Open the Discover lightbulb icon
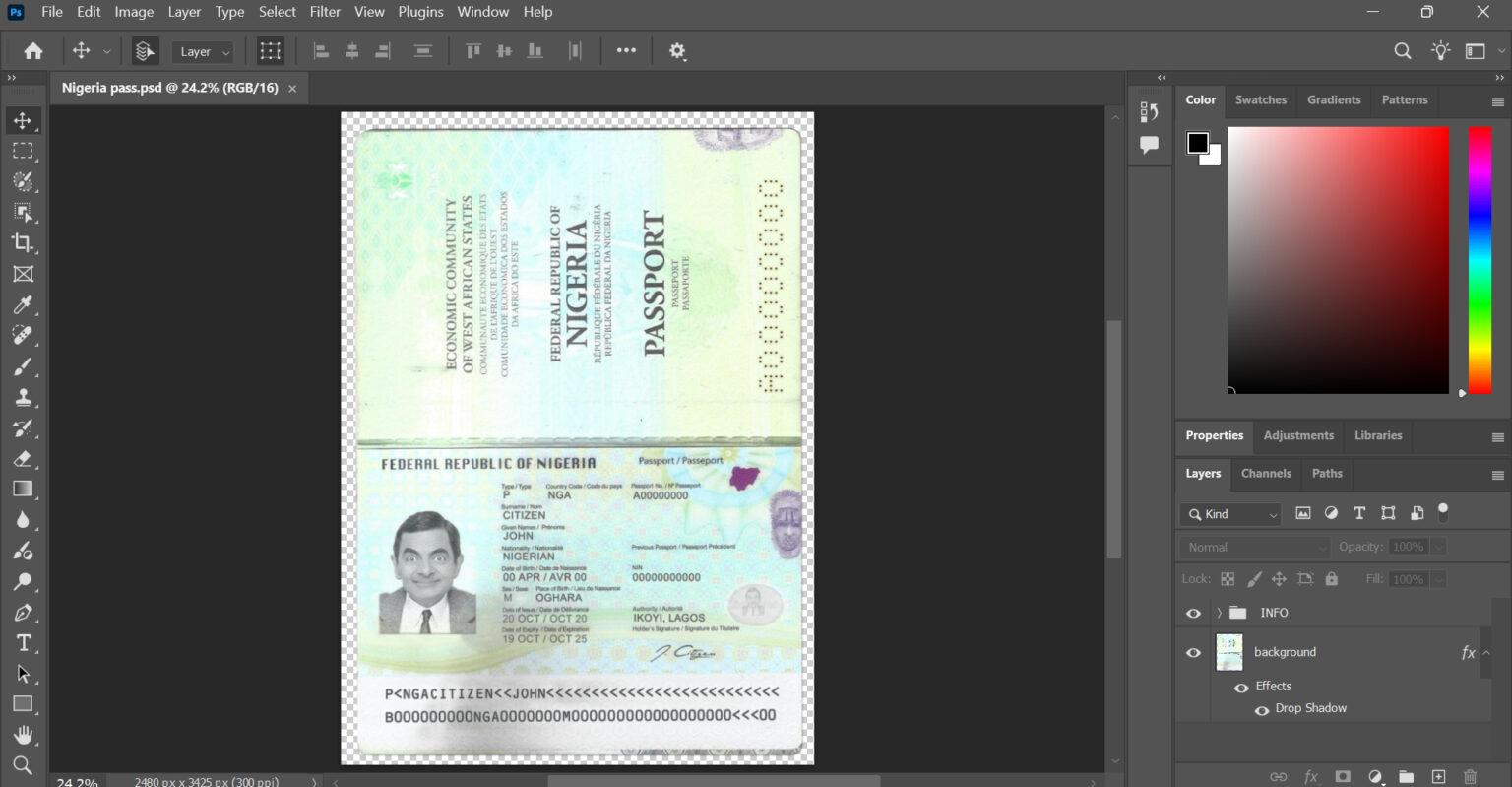The width and height of the screenshot is (1512, 787). pyautogui.click(x=1441, y=51)
